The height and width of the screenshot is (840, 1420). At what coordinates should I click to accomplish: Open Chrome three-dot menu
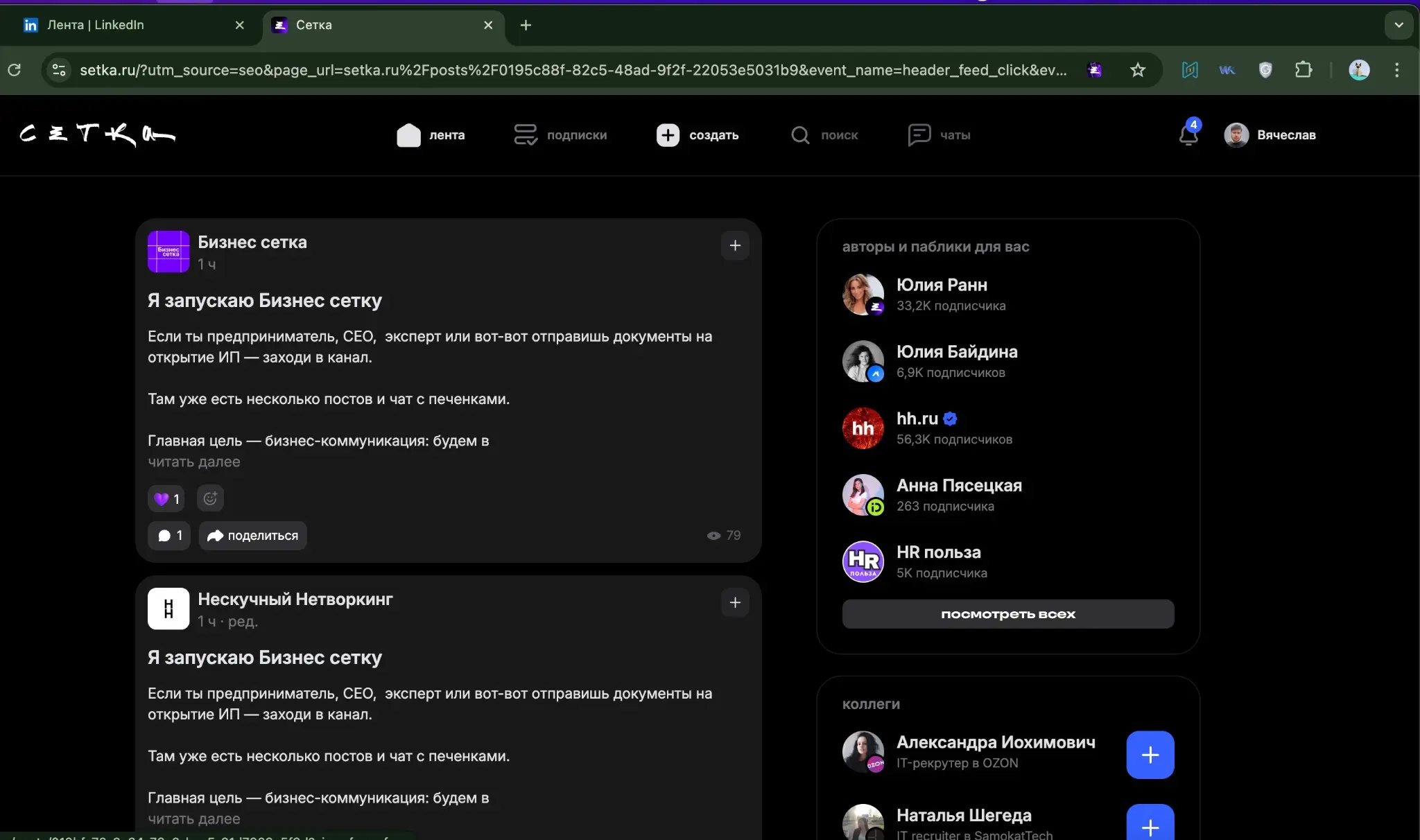[1397, 69]
